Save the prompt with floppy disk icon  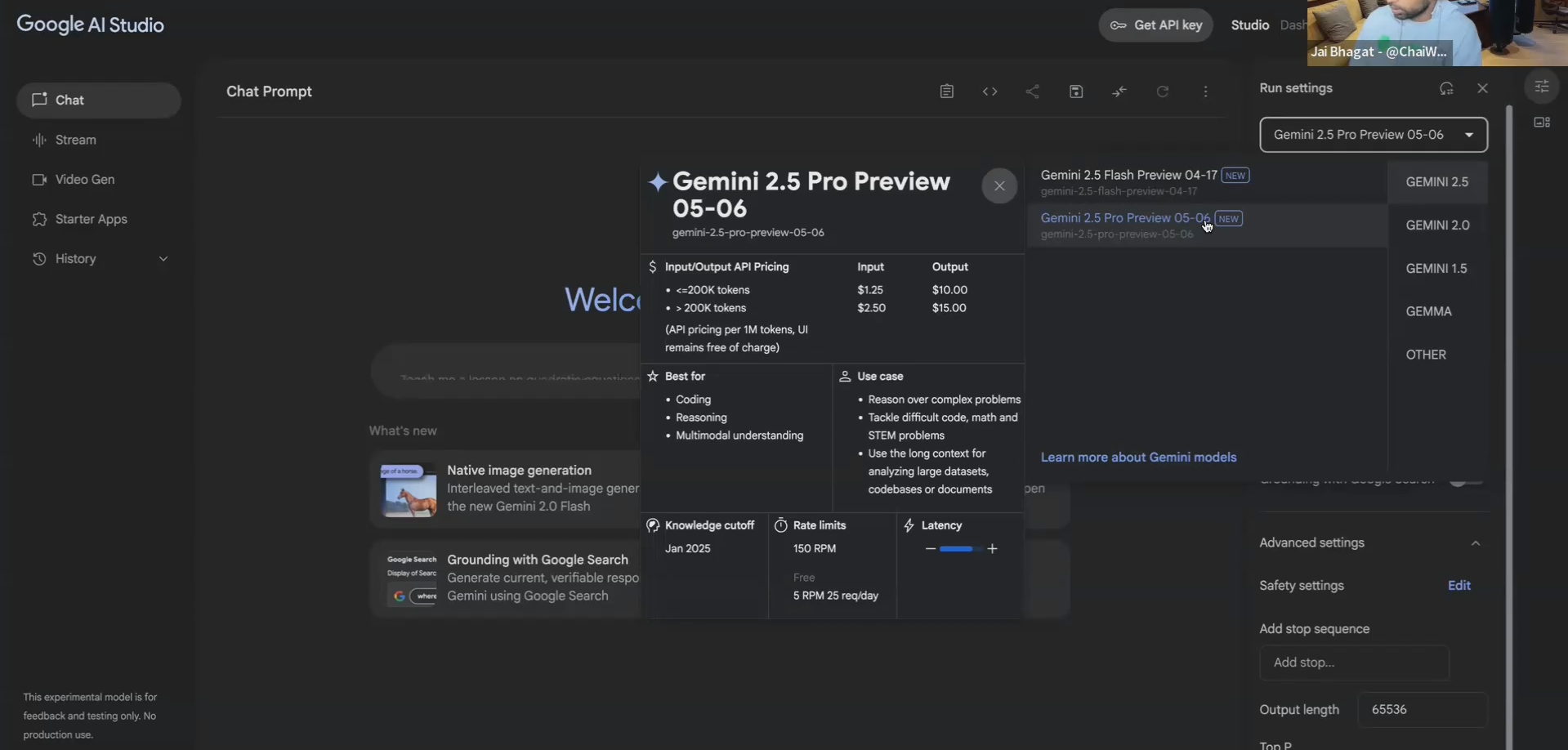coord(1076,92)
